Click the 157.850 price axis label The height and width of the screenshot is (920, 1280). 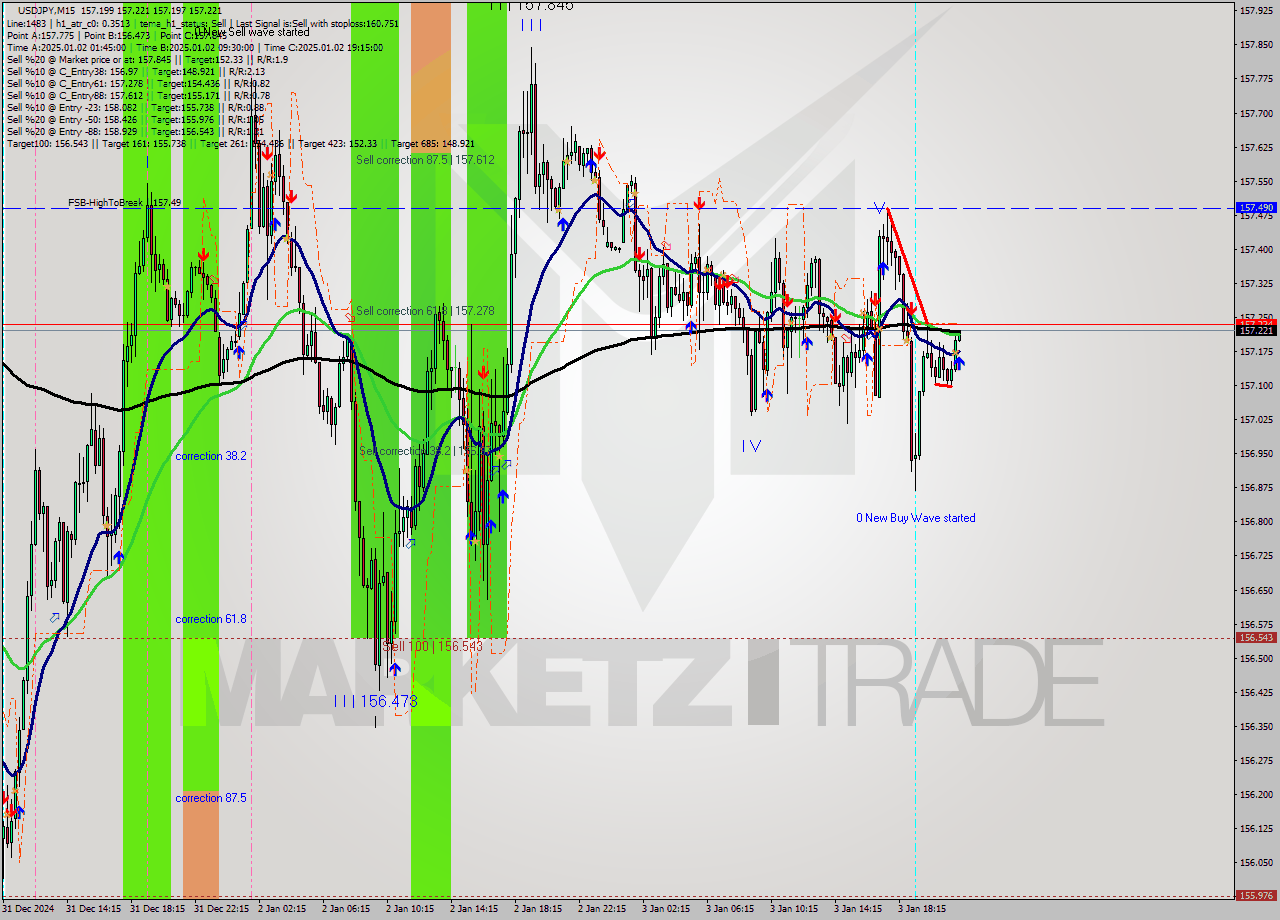(1256, 44)
